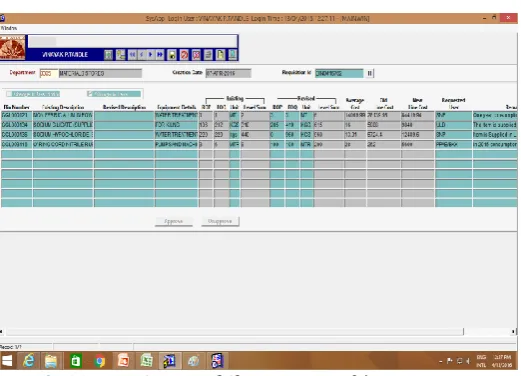Open the Windows Start button
Viewport: 521px width, 376px height.
coord(7,361)
